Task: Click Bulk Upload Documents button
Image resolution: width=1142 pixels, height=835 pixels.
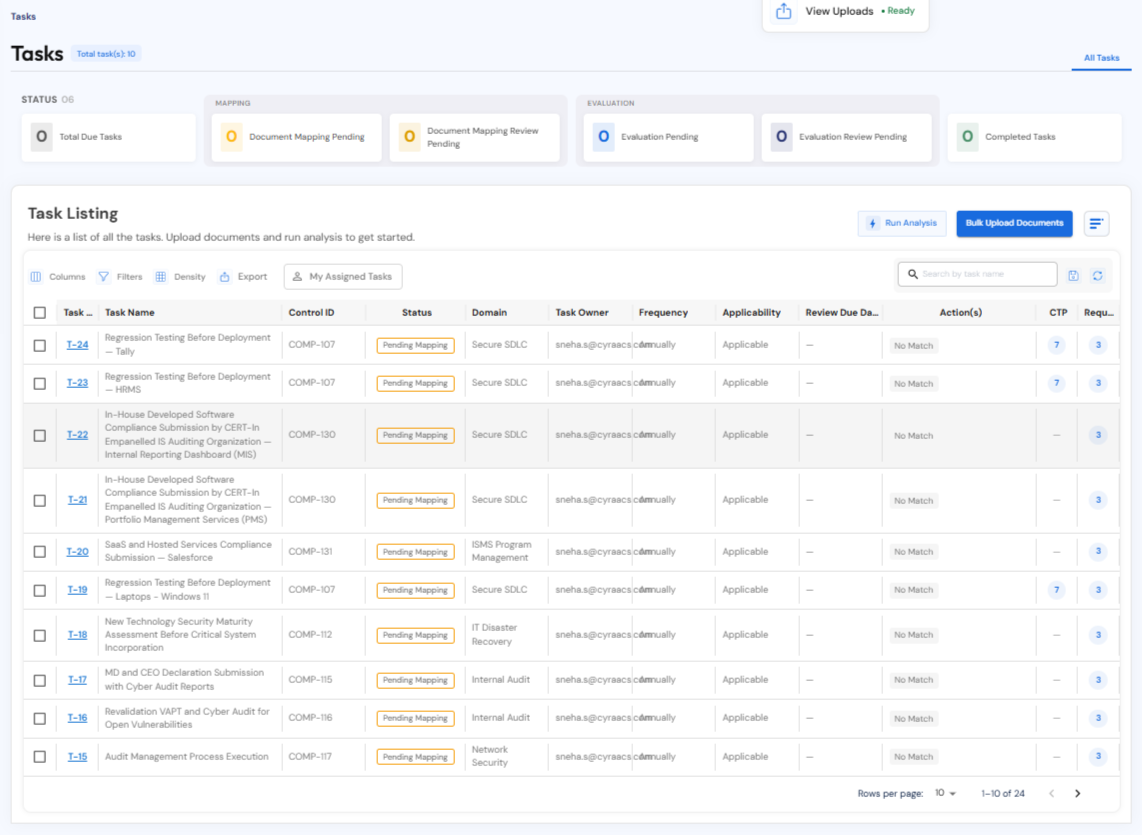Action: (1015, 224)
